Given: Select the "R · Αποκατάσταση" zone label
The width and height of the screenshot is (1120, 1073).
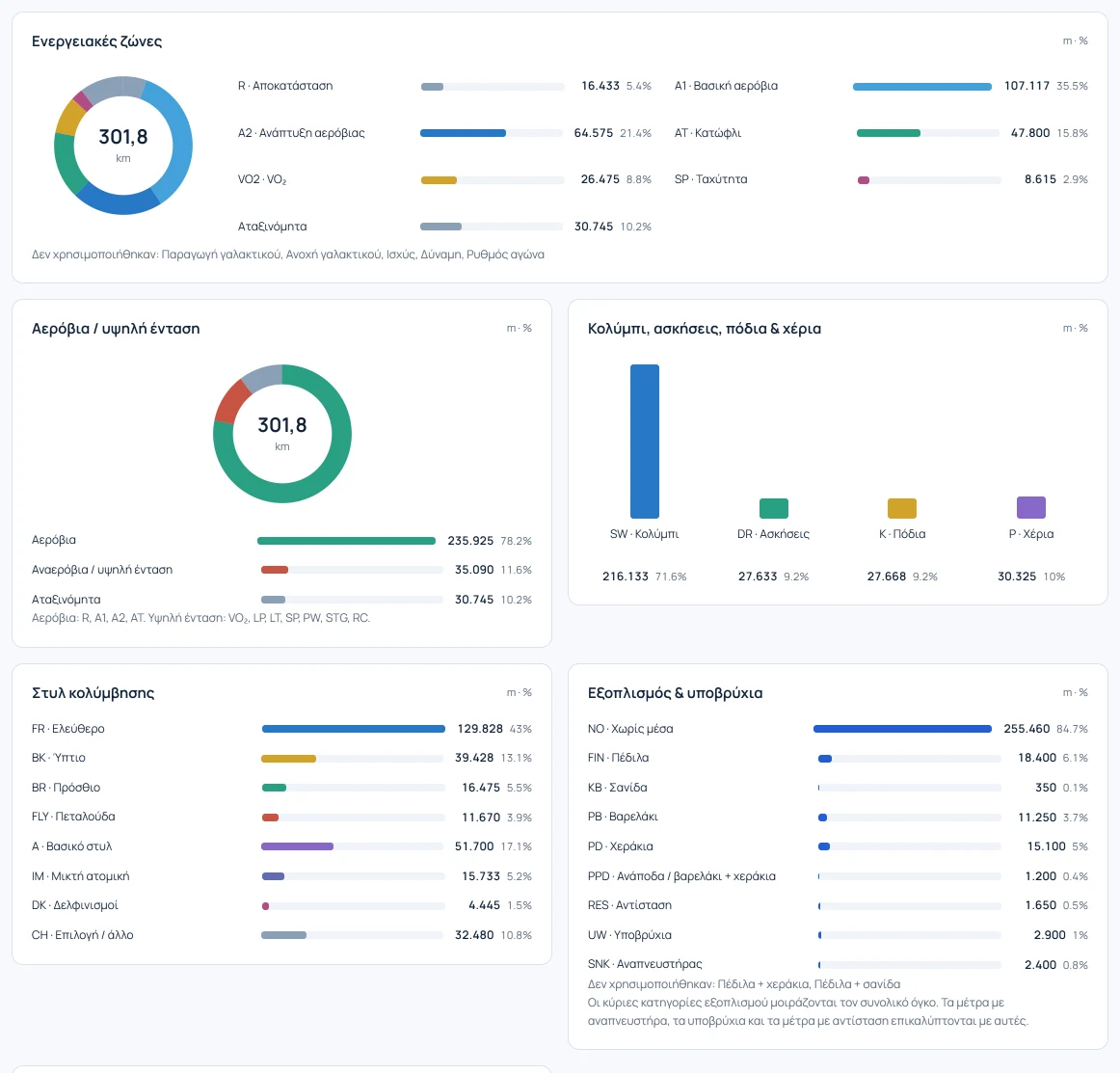Looking at the screenshot, I should pyautogui.click(x=285, y=86).
